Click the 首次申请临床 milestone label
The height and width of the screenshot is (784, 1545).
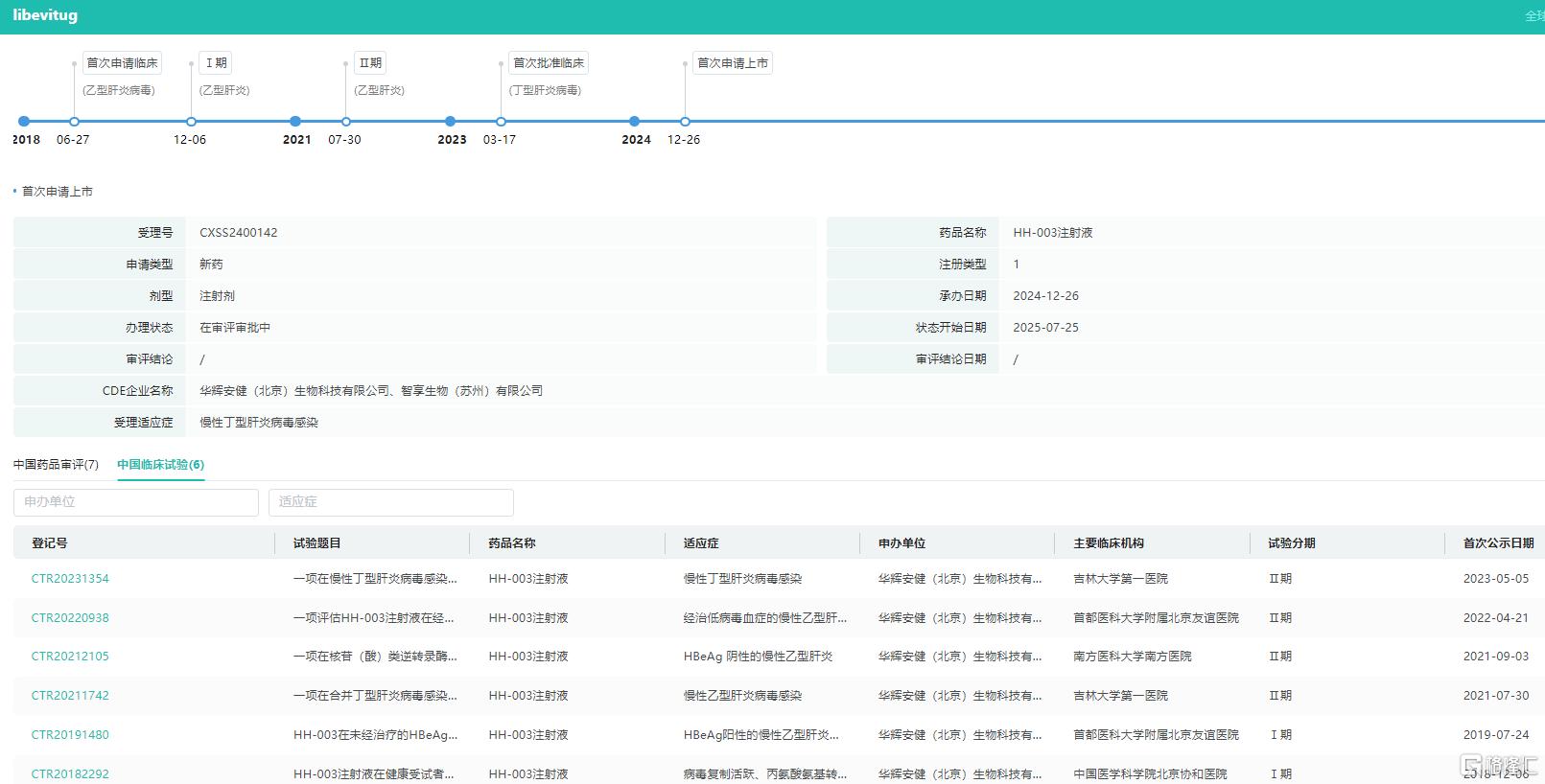122,63
